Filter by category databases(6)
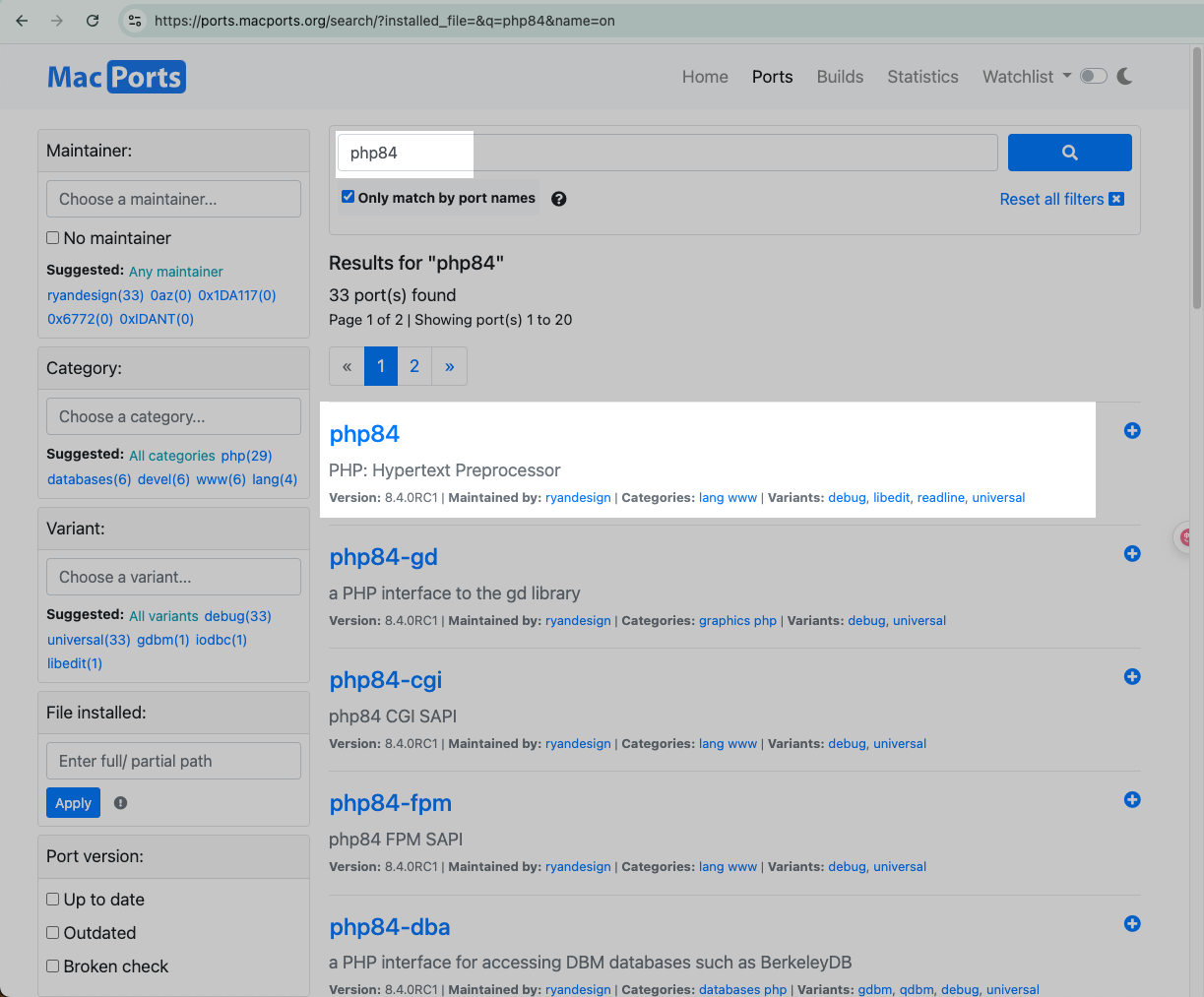The height and width of the screenshot is (997, 1204). (x=90, y=479)
